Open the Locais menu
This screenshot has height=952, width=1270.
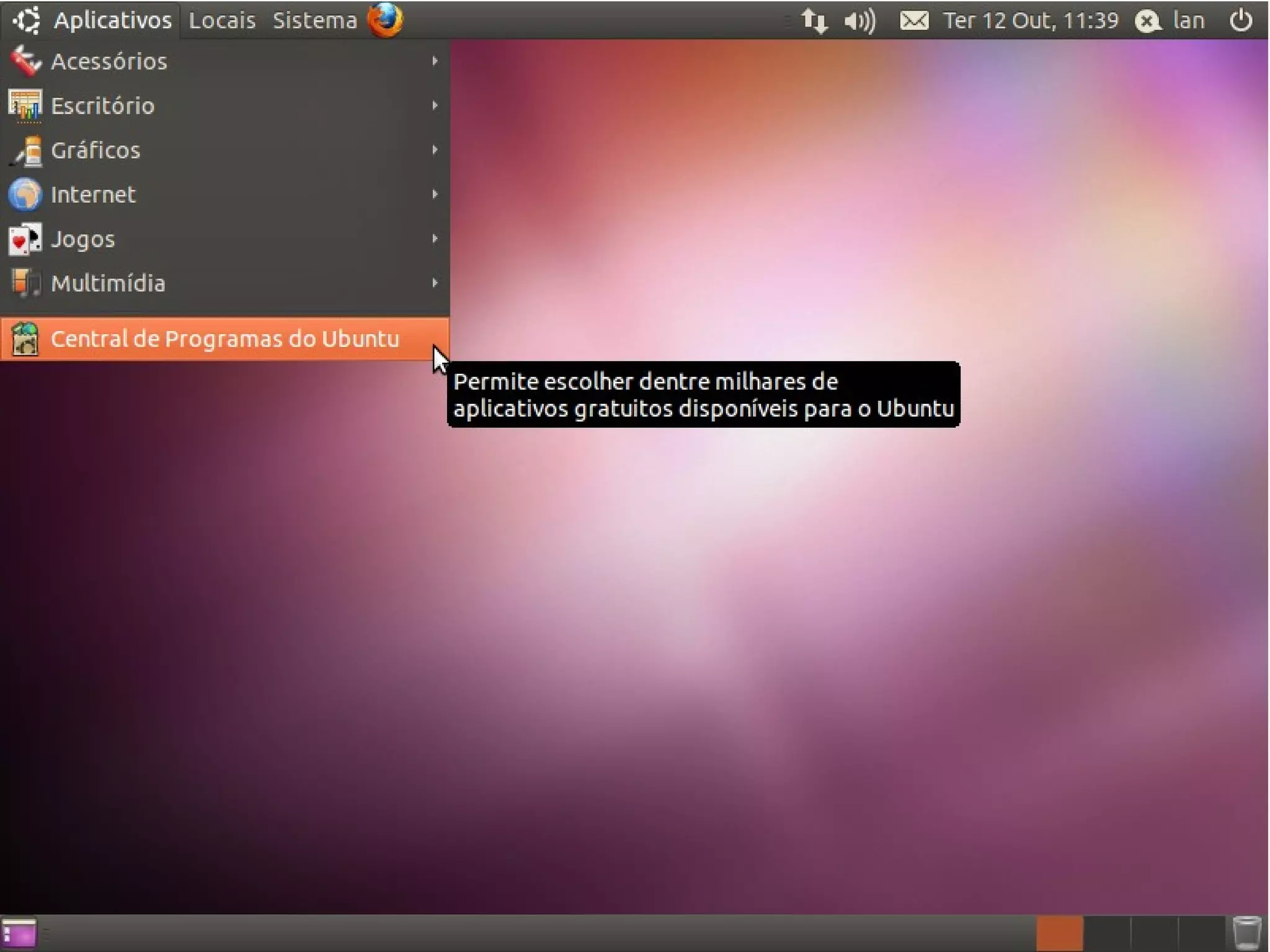point(222,20)
